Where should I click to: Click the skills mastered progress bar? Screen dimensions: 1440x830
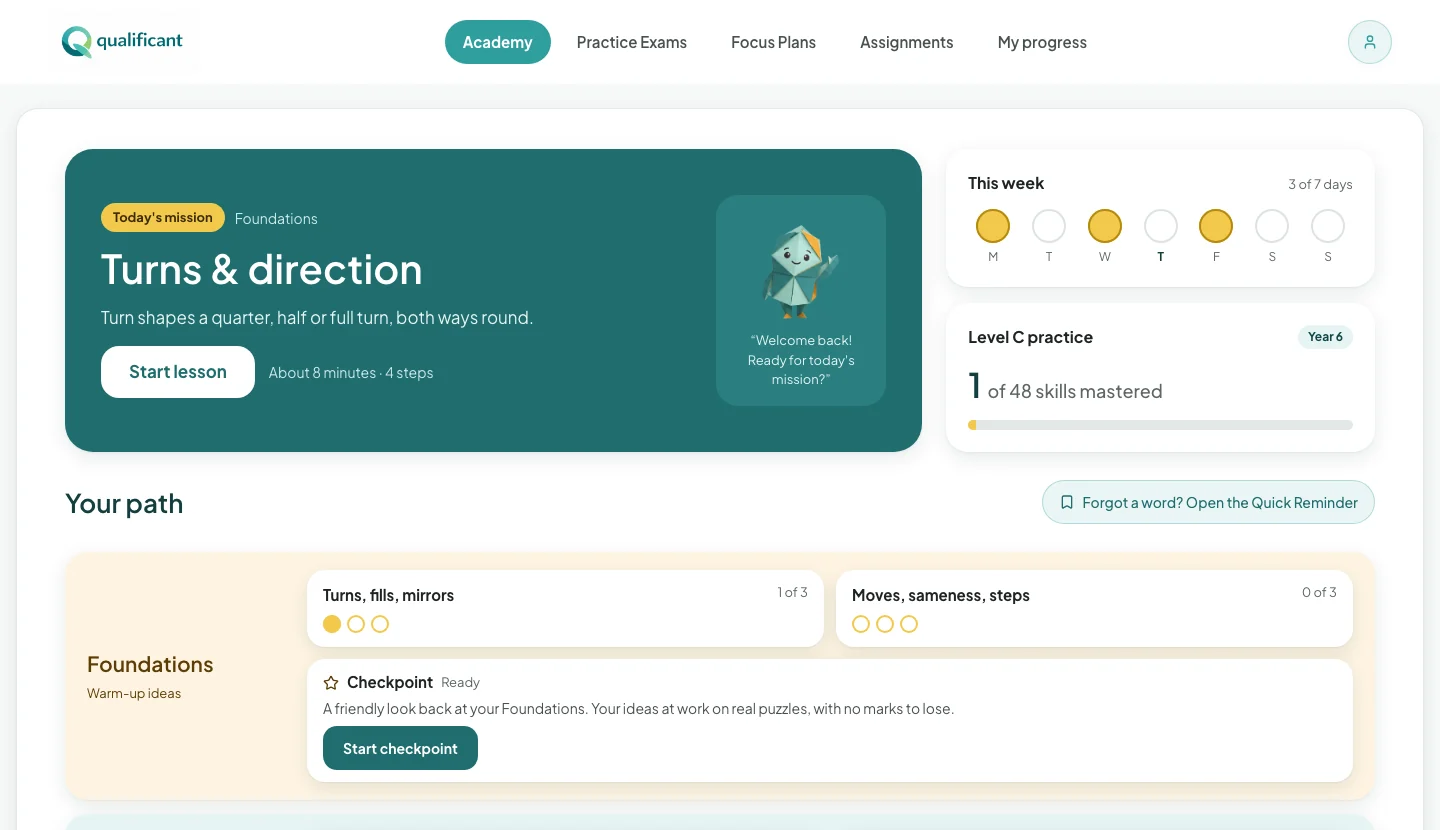pos(1160,425)
